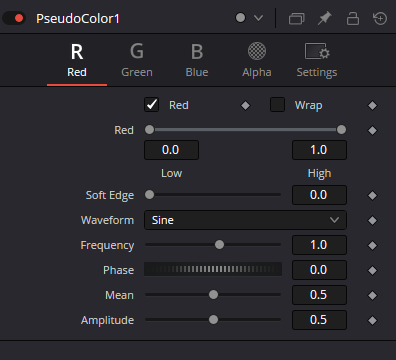396x360 pixels.
Task: Click the Mean label
Action: coord(119,295)
